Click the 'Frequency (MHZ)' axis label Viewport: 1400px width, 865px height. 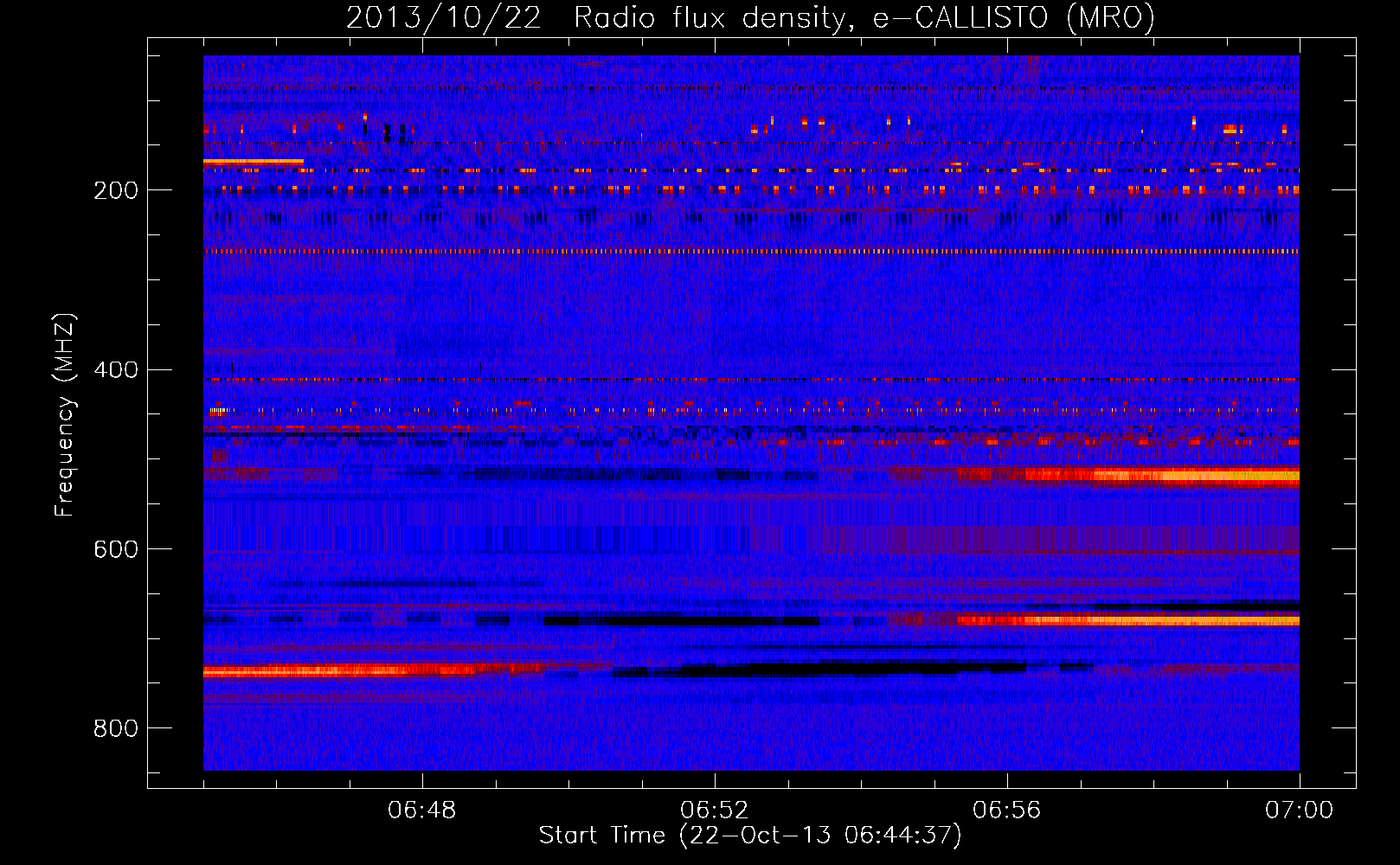pos(65,414)
